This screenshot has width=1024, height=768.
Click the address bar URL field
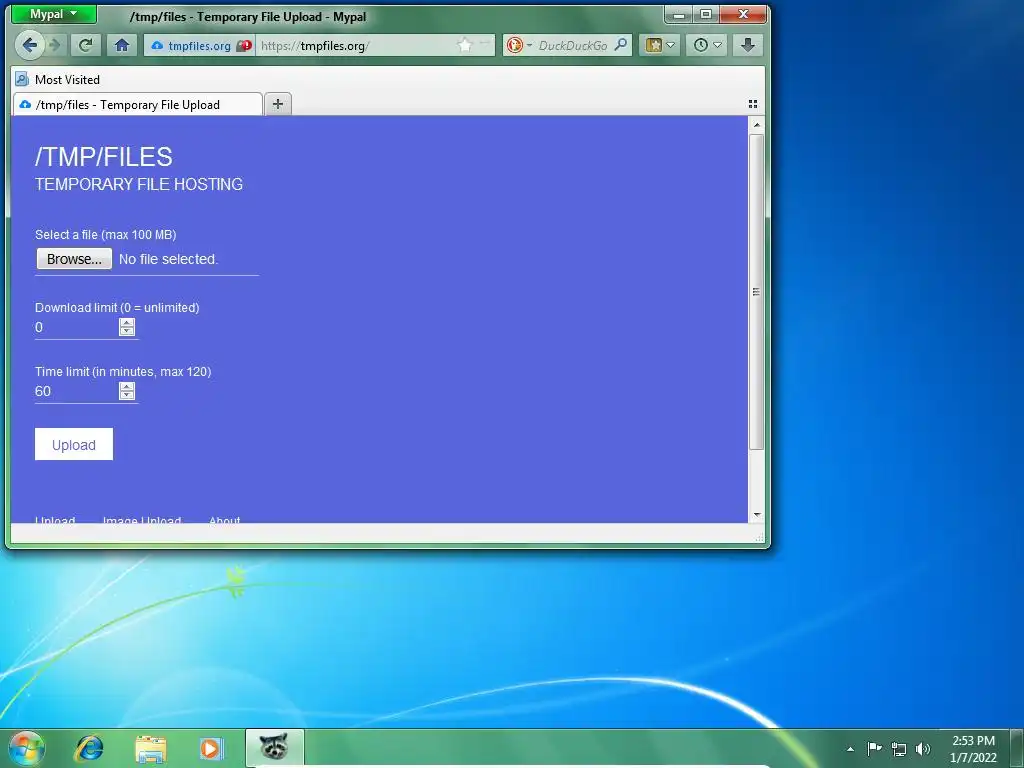point(356,46)
